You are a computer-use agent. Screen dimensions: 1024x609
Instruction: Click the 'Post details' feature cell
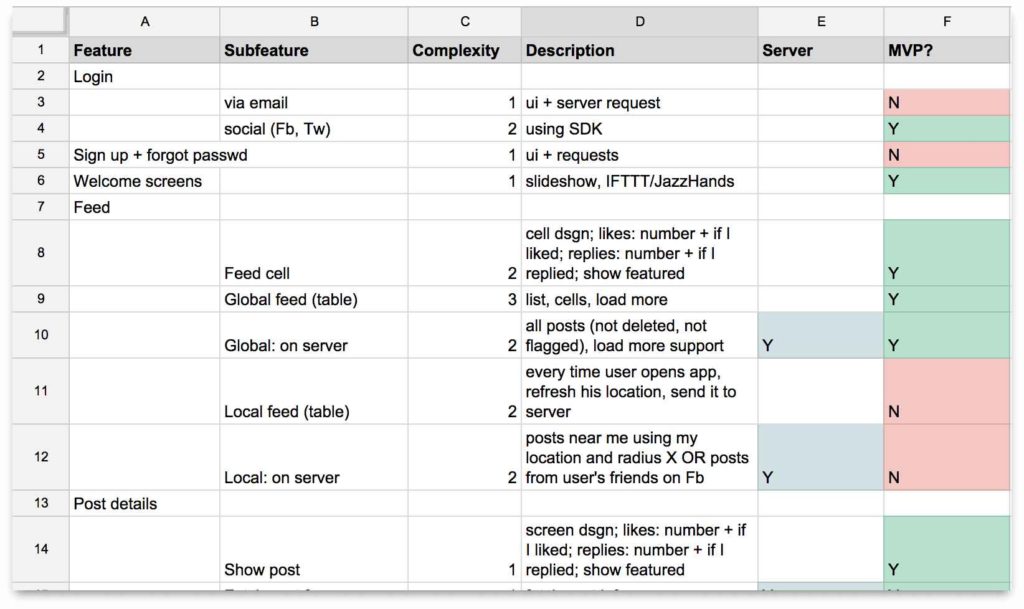(x=145, y=503)
